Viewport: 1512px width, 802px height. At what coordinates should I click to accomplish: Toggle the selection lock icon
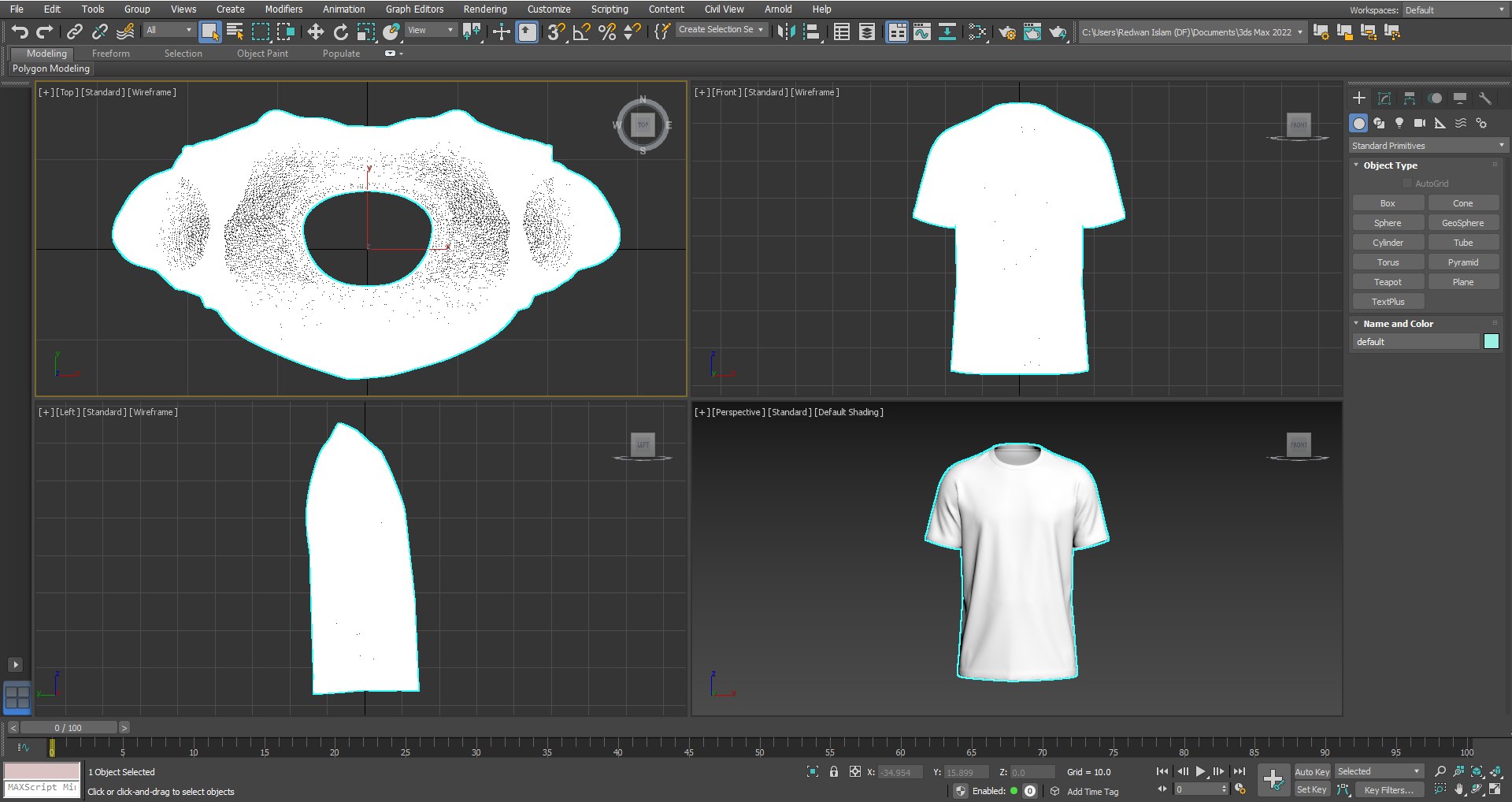tap(834, 772)
